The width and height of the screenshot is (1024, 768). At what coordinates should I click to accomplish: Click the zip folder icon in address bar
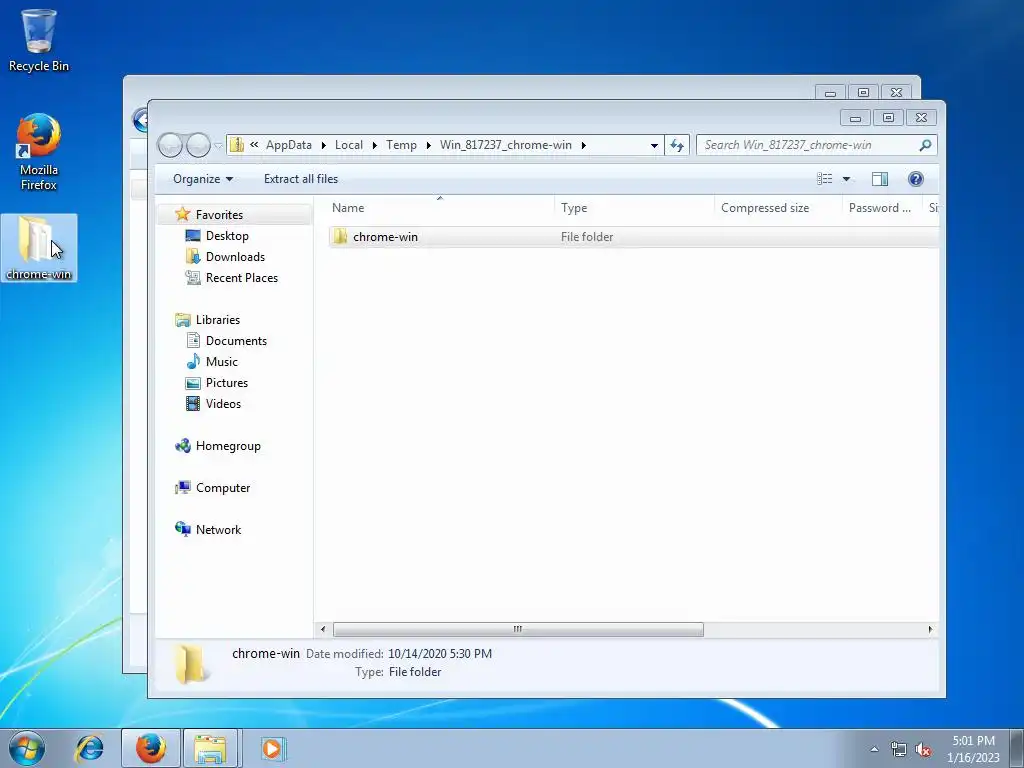coord(236,145)
